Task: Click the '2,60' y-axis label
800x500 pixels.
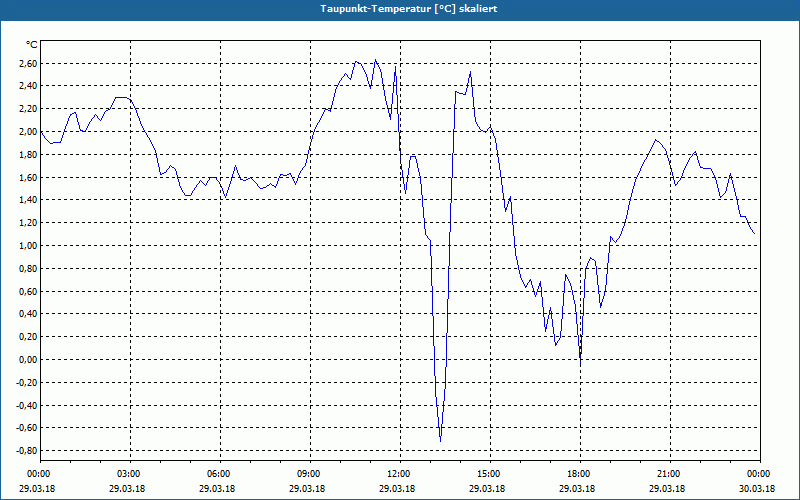Action: tap(29, 63)
